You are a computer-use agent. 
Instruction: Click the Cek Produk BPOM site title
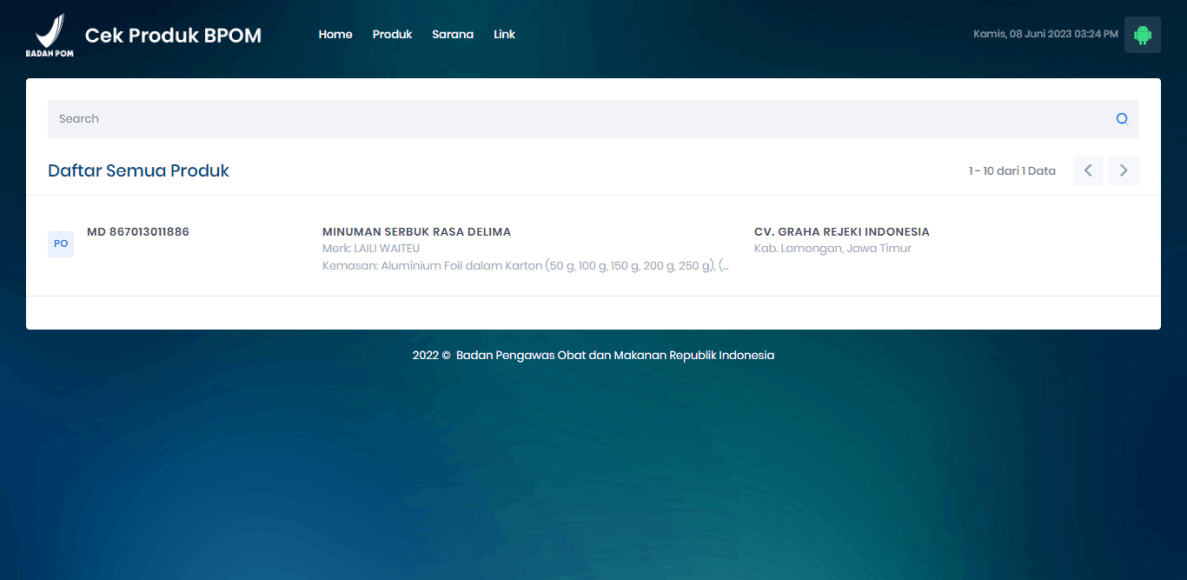(173, 36)
